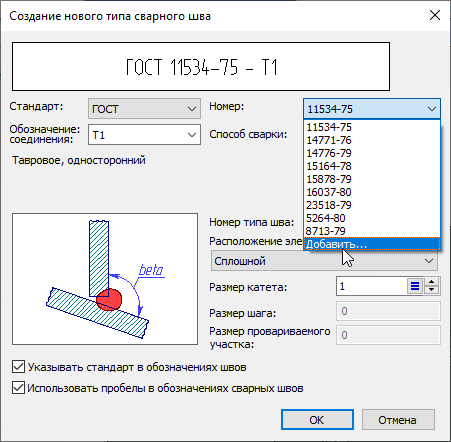This screenshot has height=442, width=451.
Task: Increase Размер катета with the up arrow
Action: tap(432, 282)
